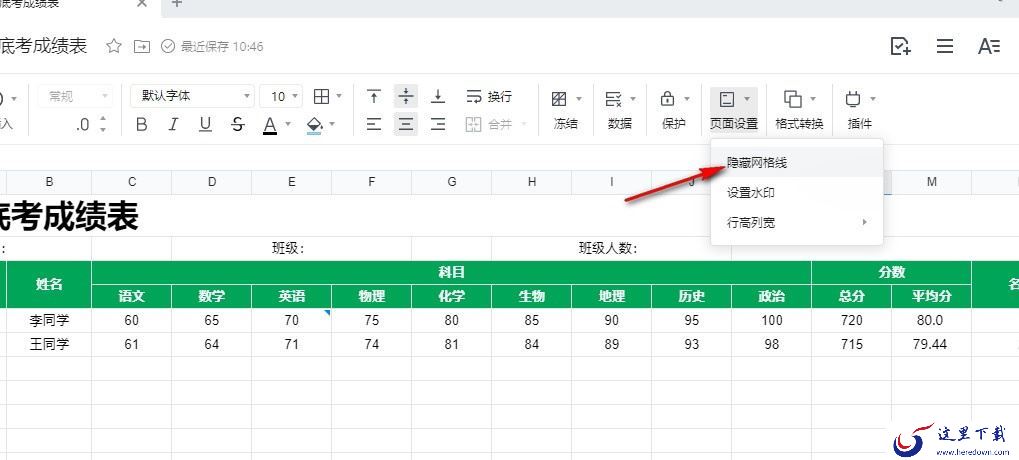The image size is (1019, 460).
Task: Select cell with name 李同学
Action: [x=49, y=320]
